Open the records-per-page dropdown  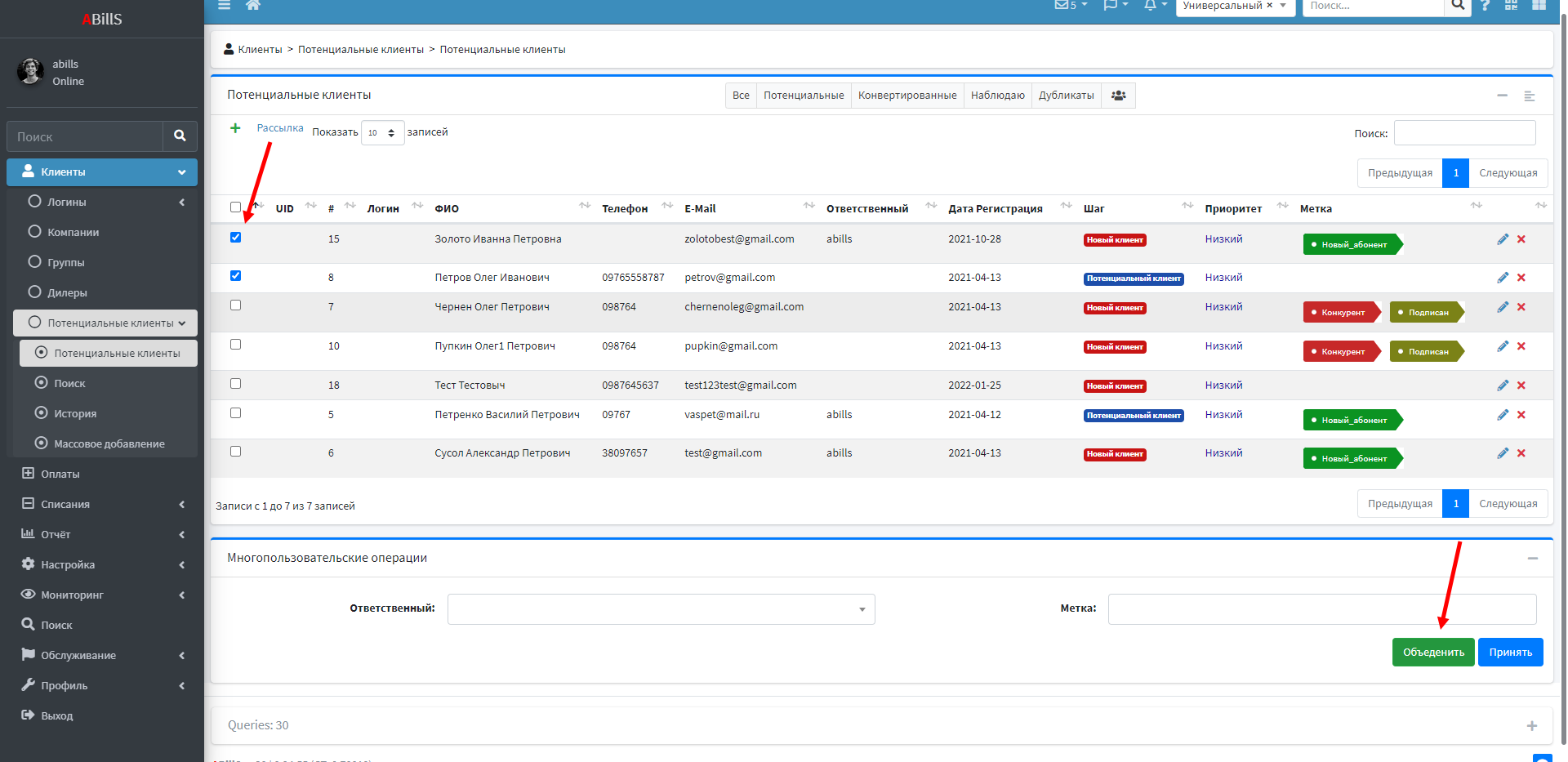382,132
